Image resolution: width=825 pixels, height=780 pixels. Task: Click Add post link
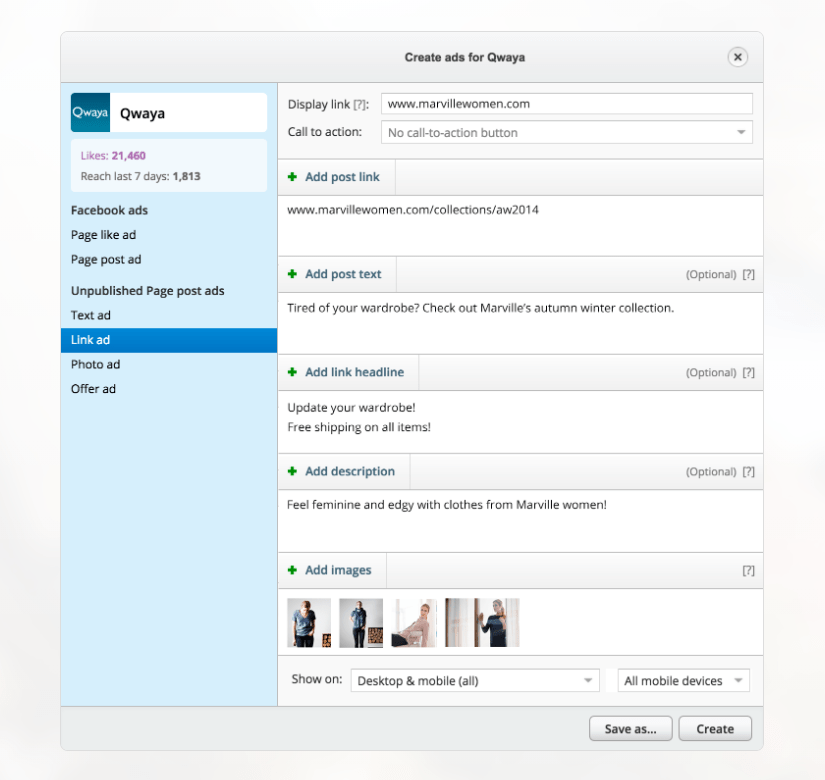[x=342, y=177]
